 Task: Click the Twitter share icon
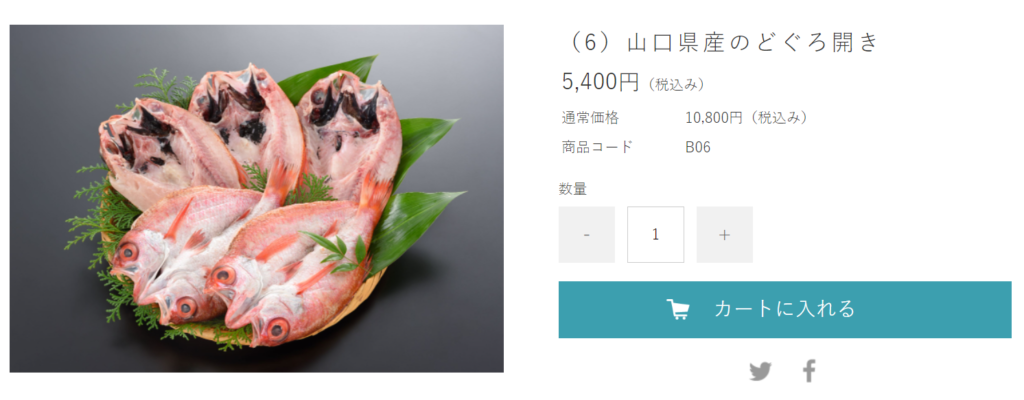[x=760, y=372]
